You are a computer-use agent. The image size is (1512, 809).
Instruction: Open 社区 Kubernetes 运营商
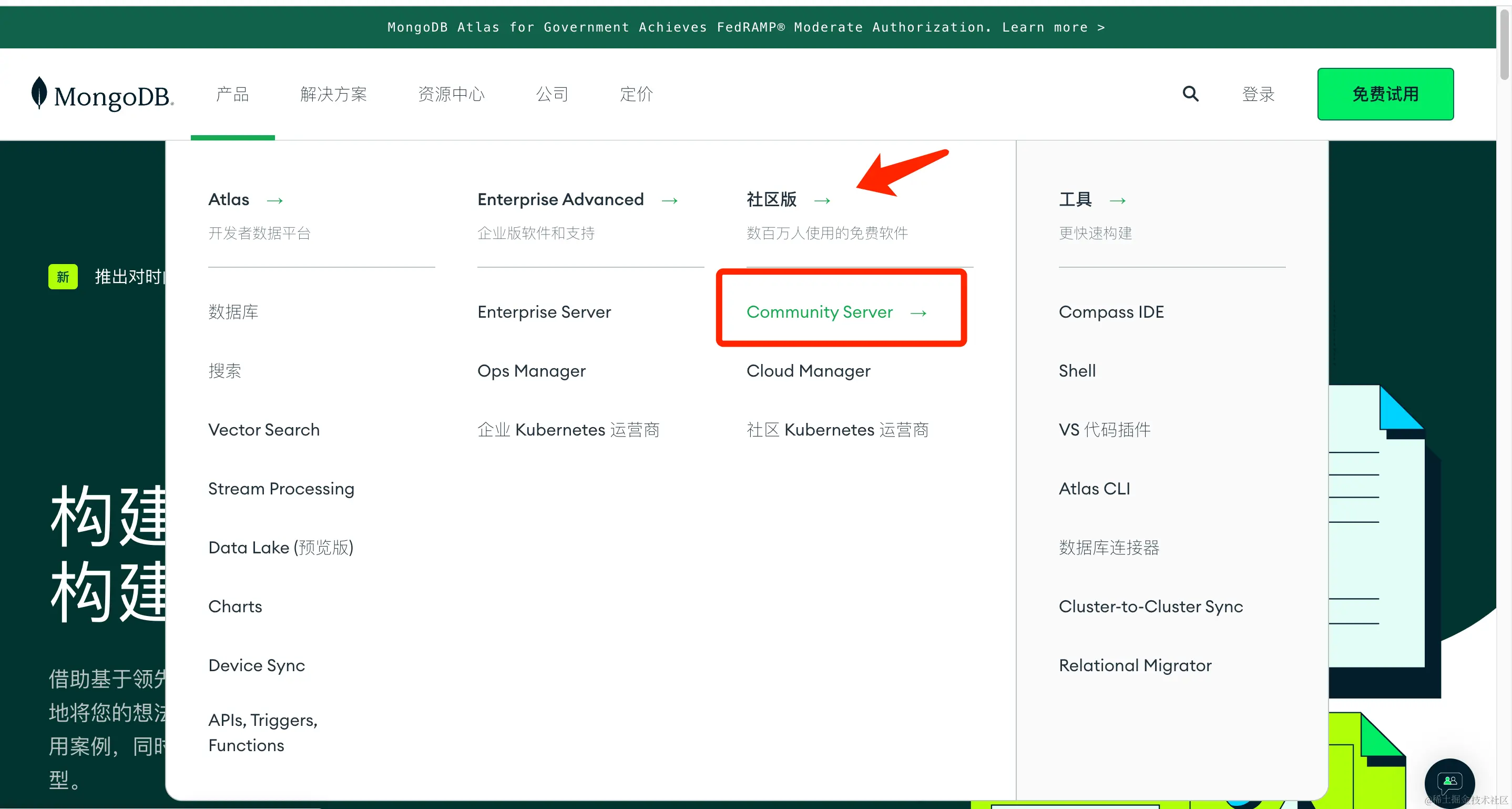click(x=837, y=430)
